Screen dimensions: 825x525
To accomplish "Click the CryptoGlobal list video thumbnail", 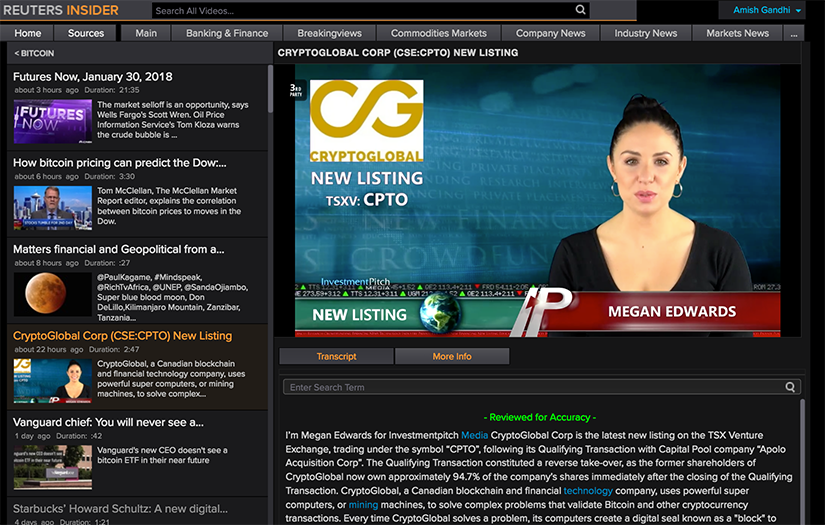I will [53, 381].
